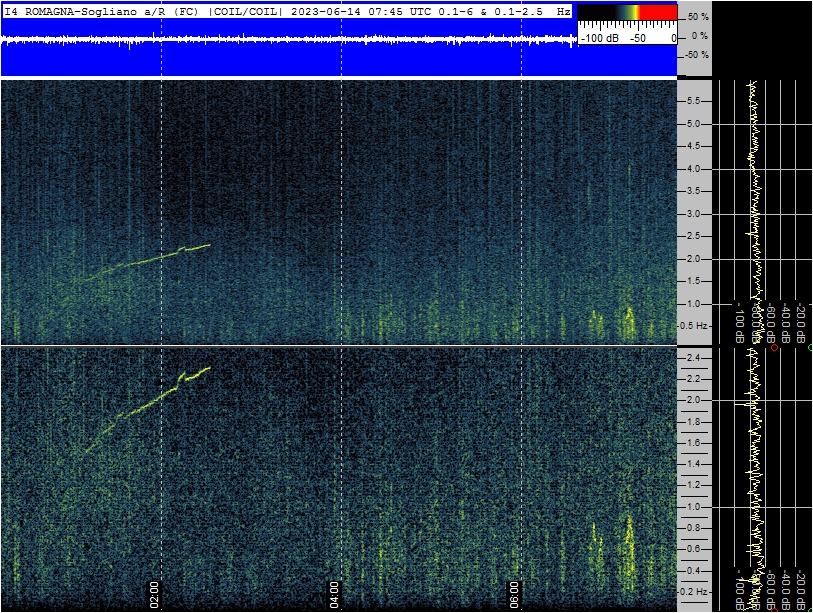The width and height of the screenshot is (813, 613).
Task: Click the 2.4 label on lower axis
Action: [x=693, y=358]
